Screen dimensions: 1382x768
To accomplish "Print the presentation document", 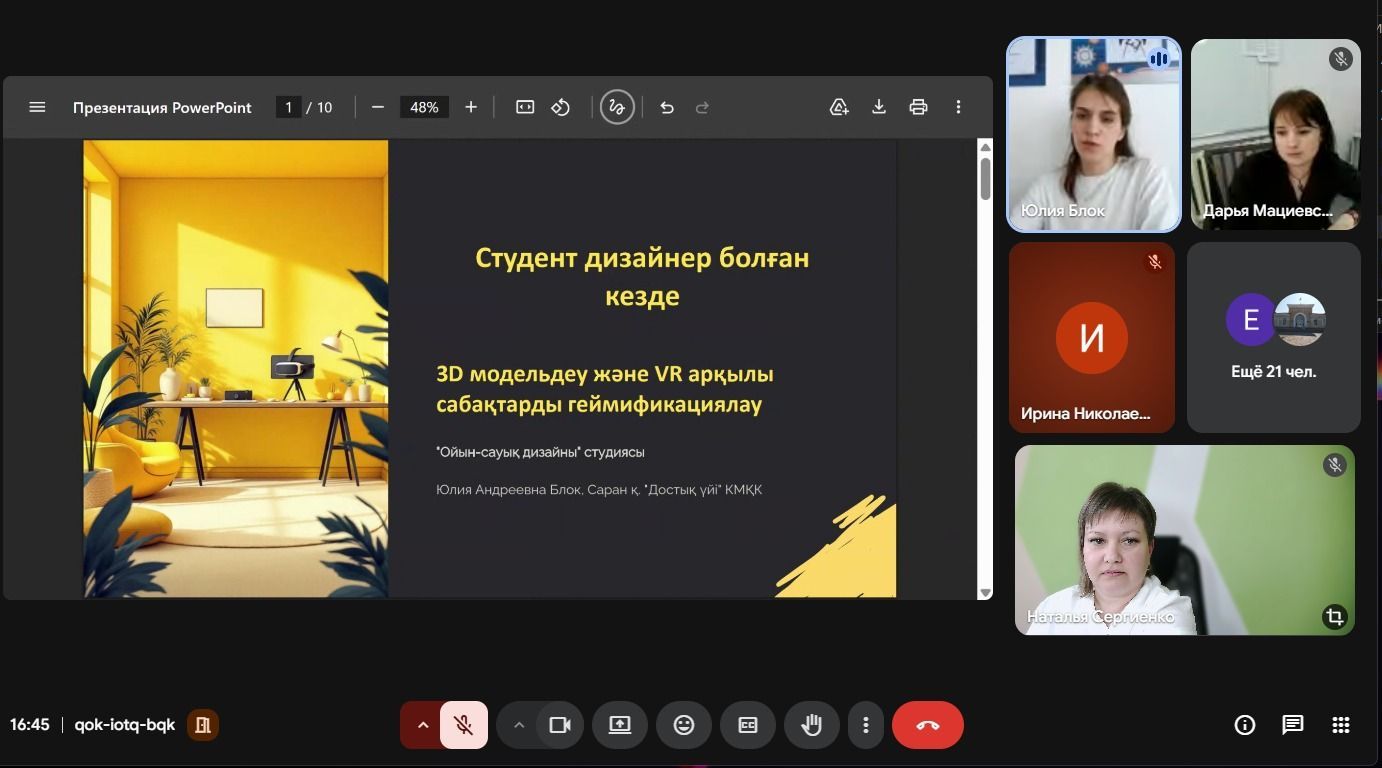I will [918, 107].
